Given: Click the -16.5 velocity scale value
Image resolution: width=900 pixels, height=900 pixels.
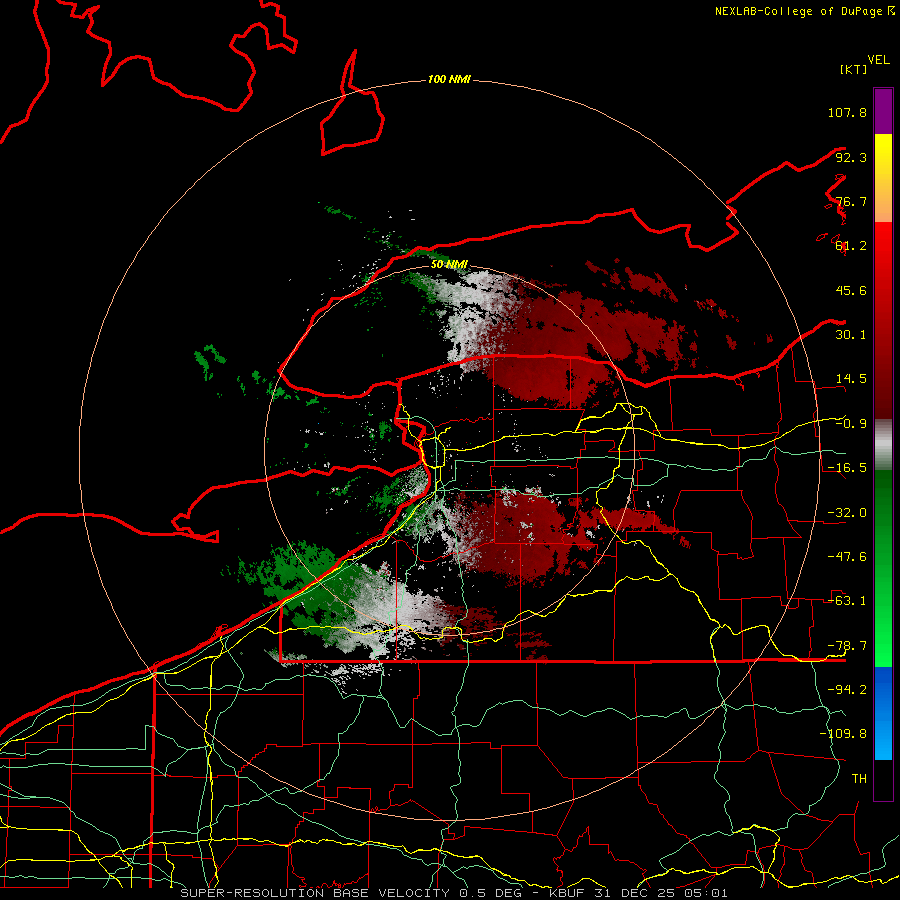Looking at the screenshot, I should tap(847, 468).
